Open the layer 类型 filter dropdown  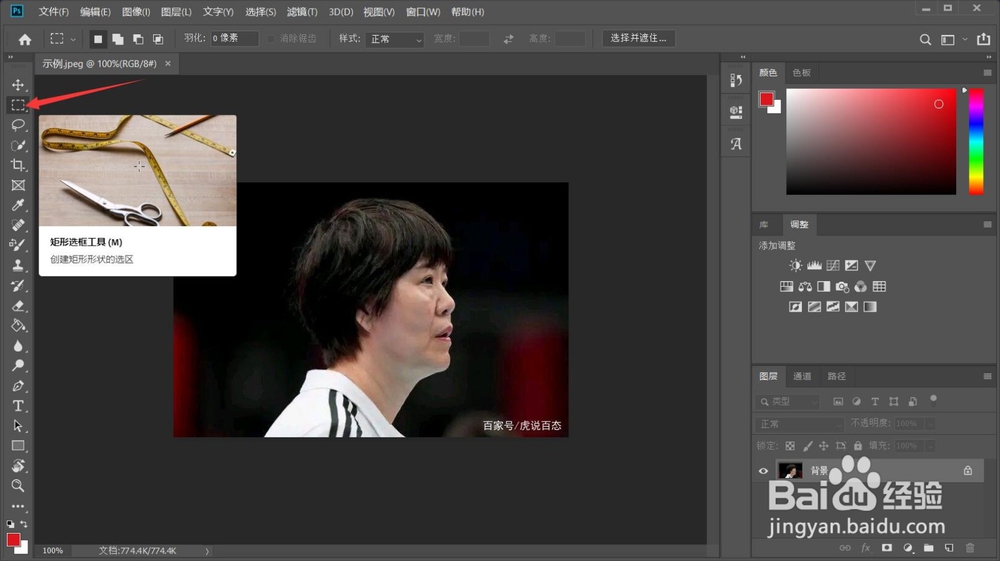click(x=788, y=402)
